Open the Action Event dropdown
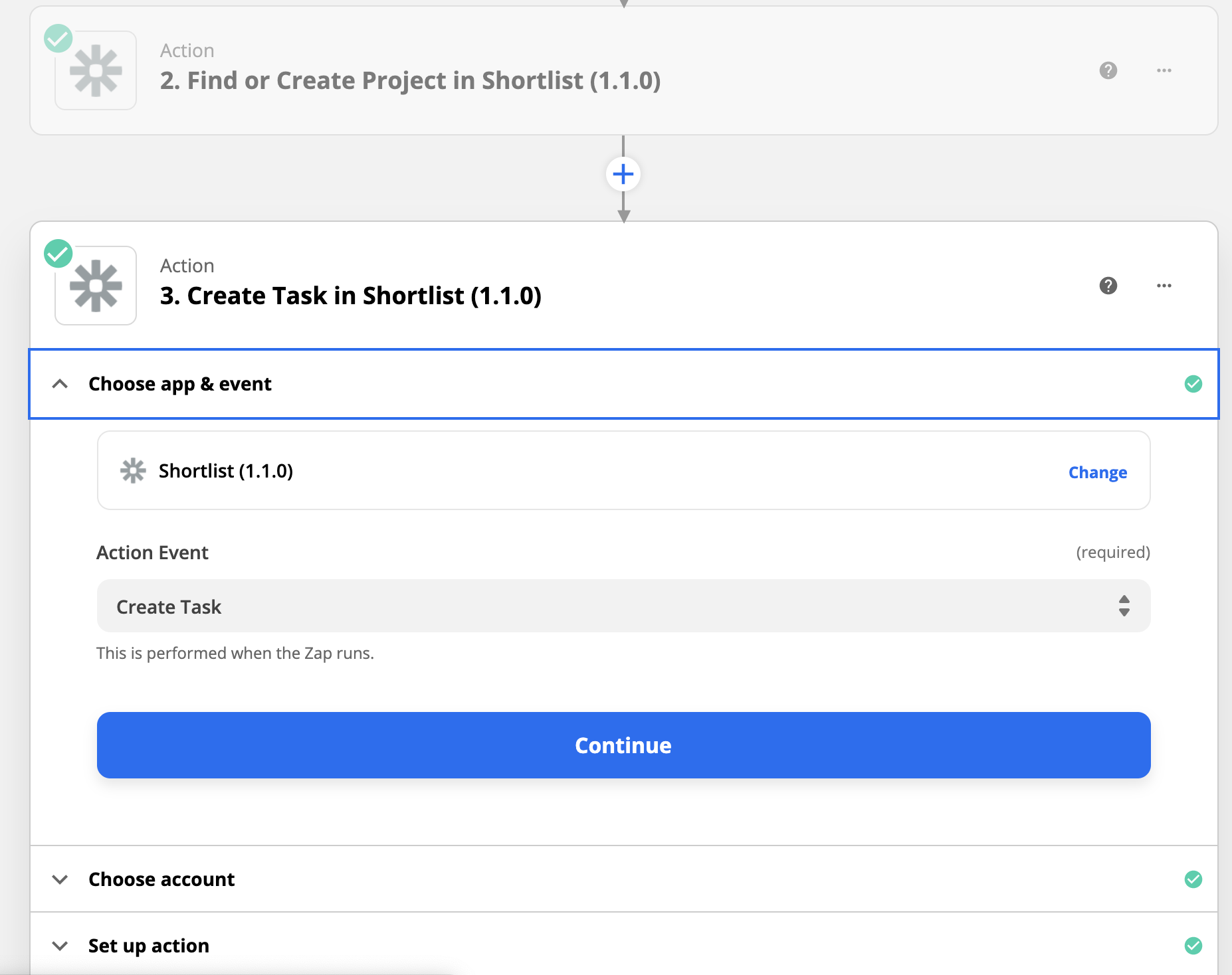The image size is (1232, 975). pos(623,606)
